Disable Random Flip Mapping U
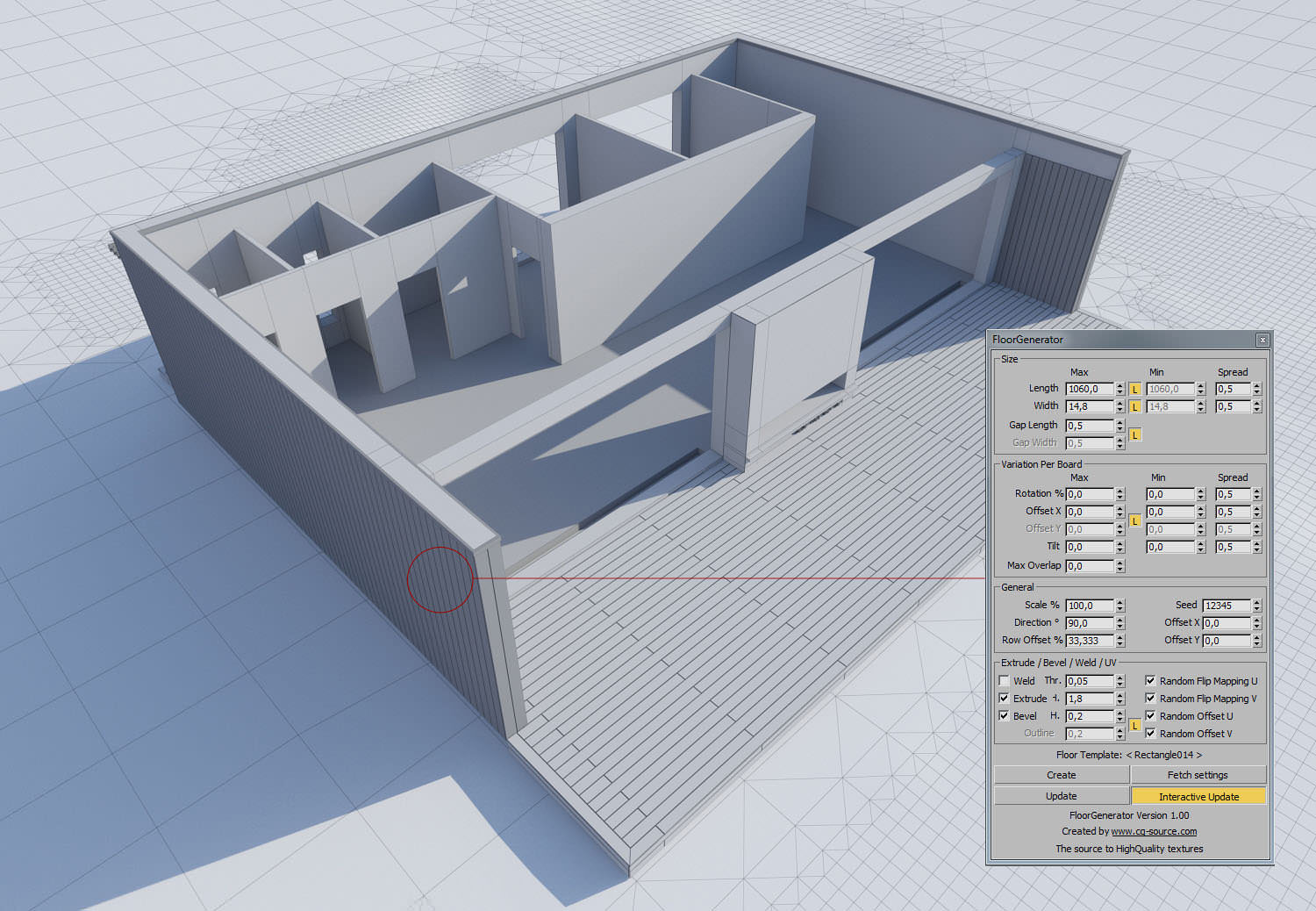This screenshot has width=1316, height=911. point(1150,681)
